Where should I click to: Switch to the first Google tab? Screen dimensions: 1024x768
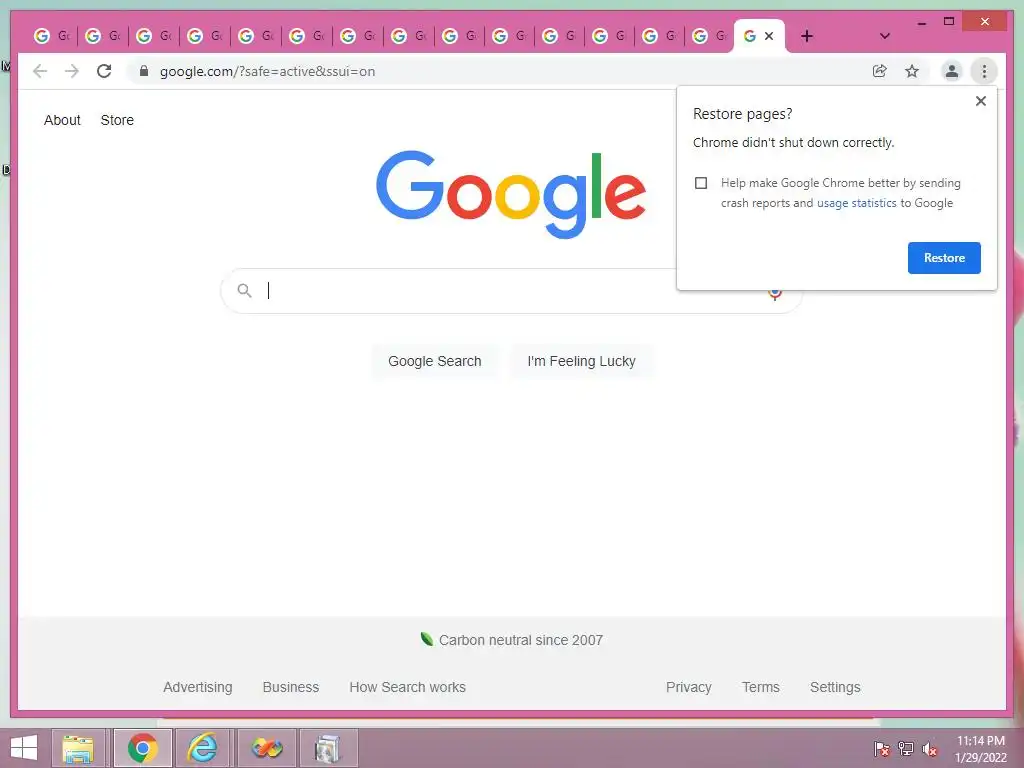(52, 36)
